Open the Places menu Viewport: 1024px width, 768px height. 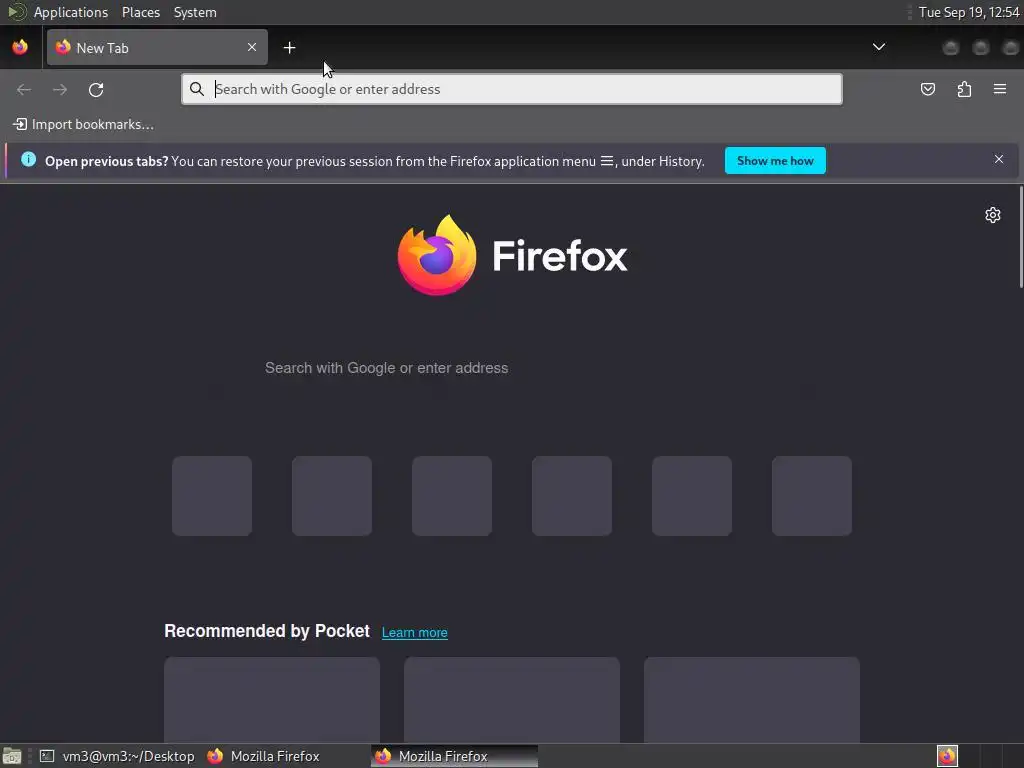click(x=141, y=12)
